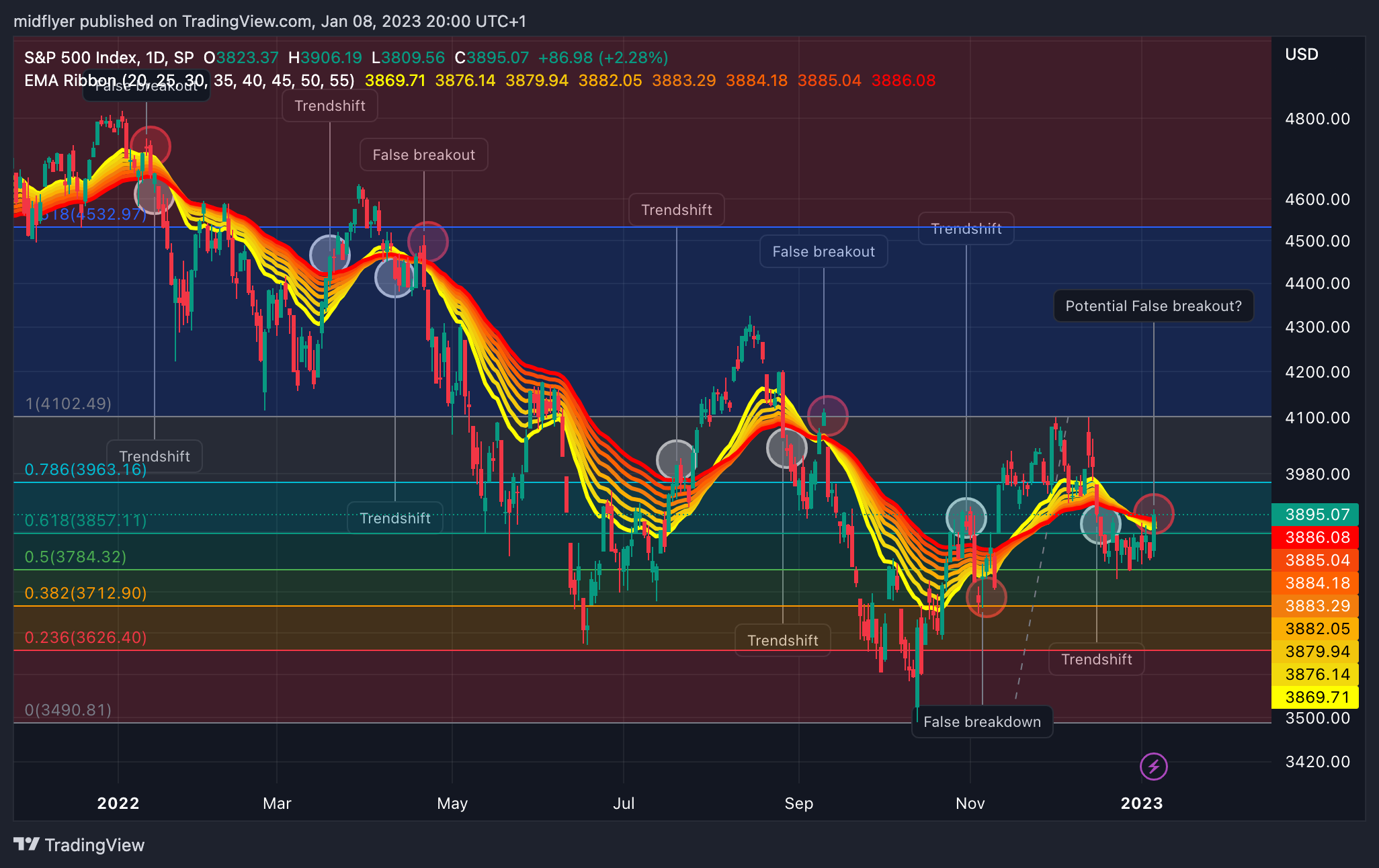
Task: Click the 2023 date on time axis
Action: pos(1142,804)
